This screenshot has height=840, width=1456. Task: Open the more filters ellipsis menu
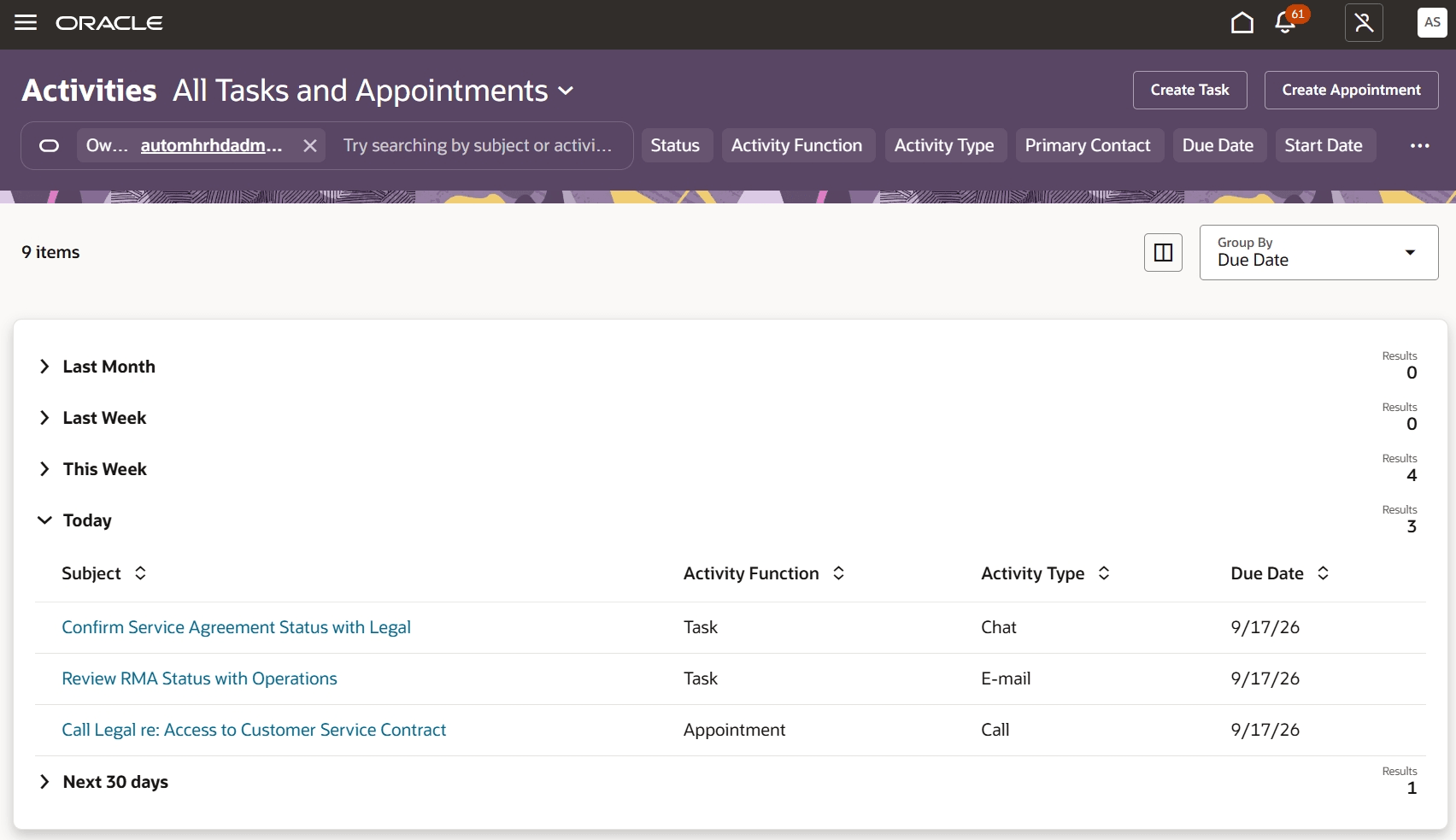(x=1420, y=146)
